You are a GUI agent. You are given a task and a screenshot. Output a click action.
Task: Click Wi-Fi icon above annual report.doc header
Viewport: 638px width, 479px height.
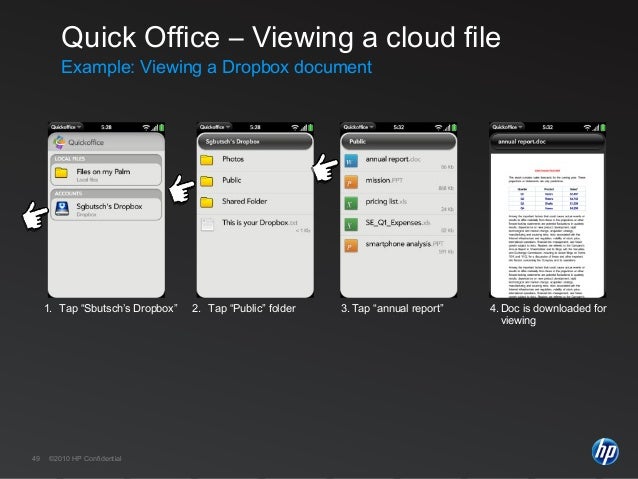[587, 127]
